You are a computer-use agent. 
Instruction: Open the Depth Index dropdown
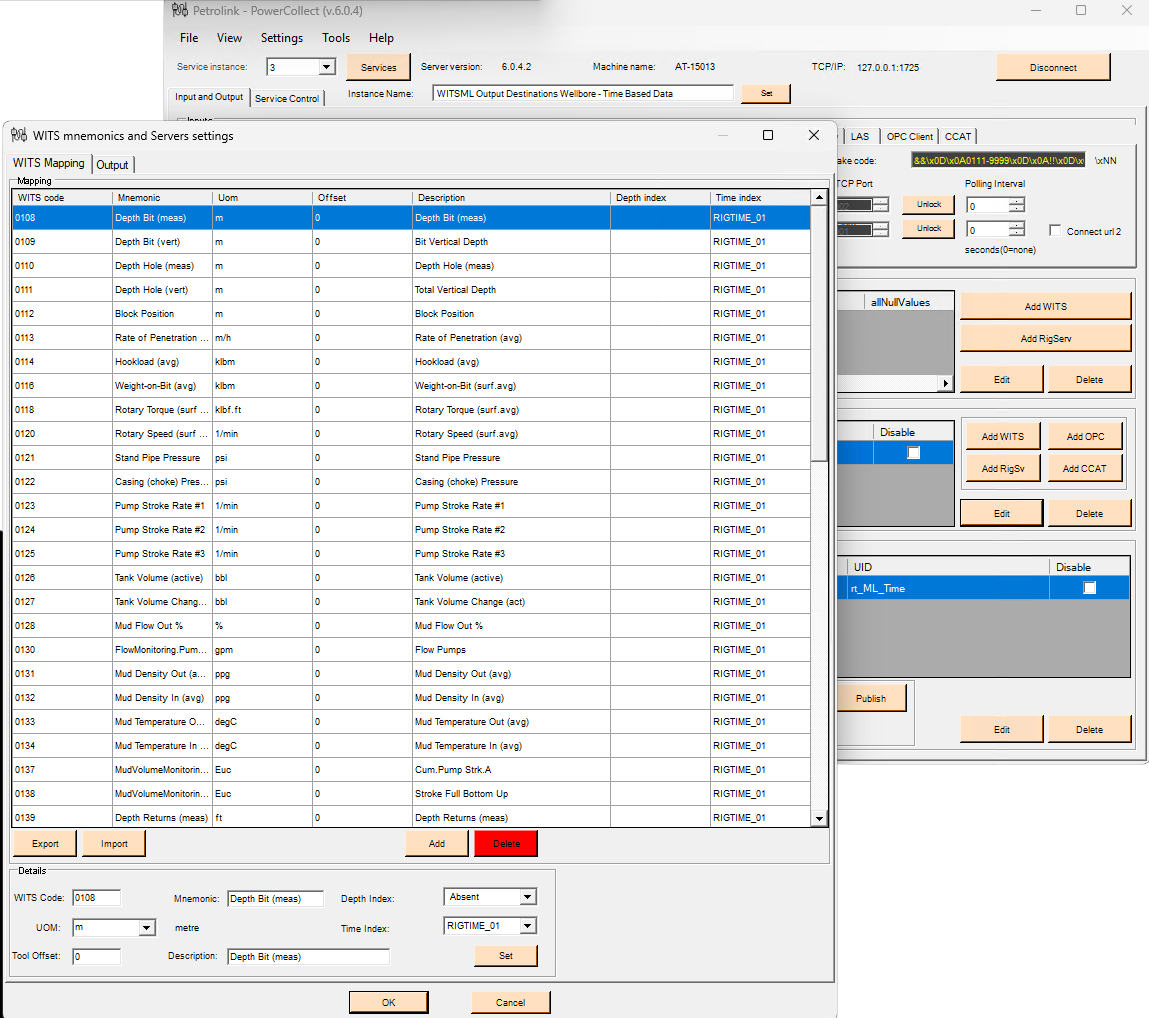[527, 897]
